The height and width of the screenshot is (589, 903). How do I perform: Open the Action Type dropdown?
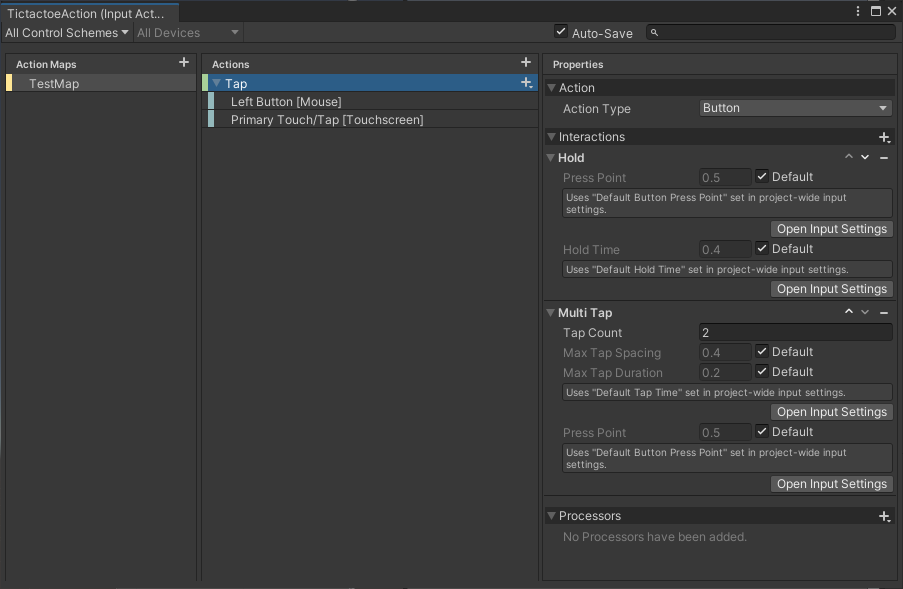pyautogui.click(x=793, y=108)
